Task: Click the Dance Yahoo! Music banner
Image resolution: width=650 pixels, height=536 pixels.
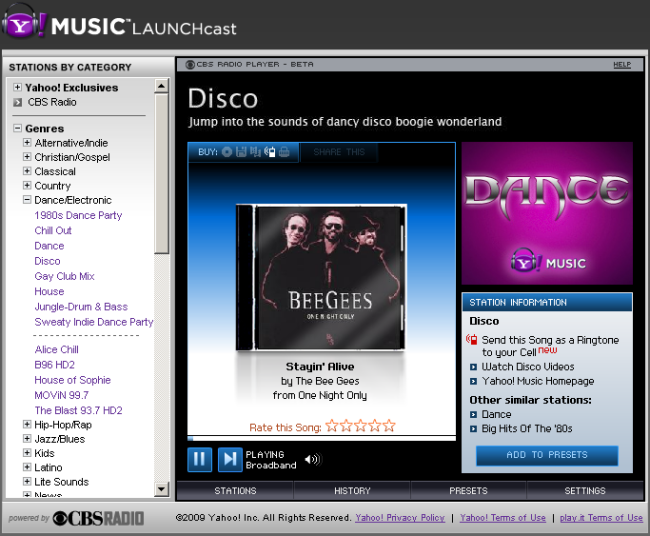Action: (547, 213)
